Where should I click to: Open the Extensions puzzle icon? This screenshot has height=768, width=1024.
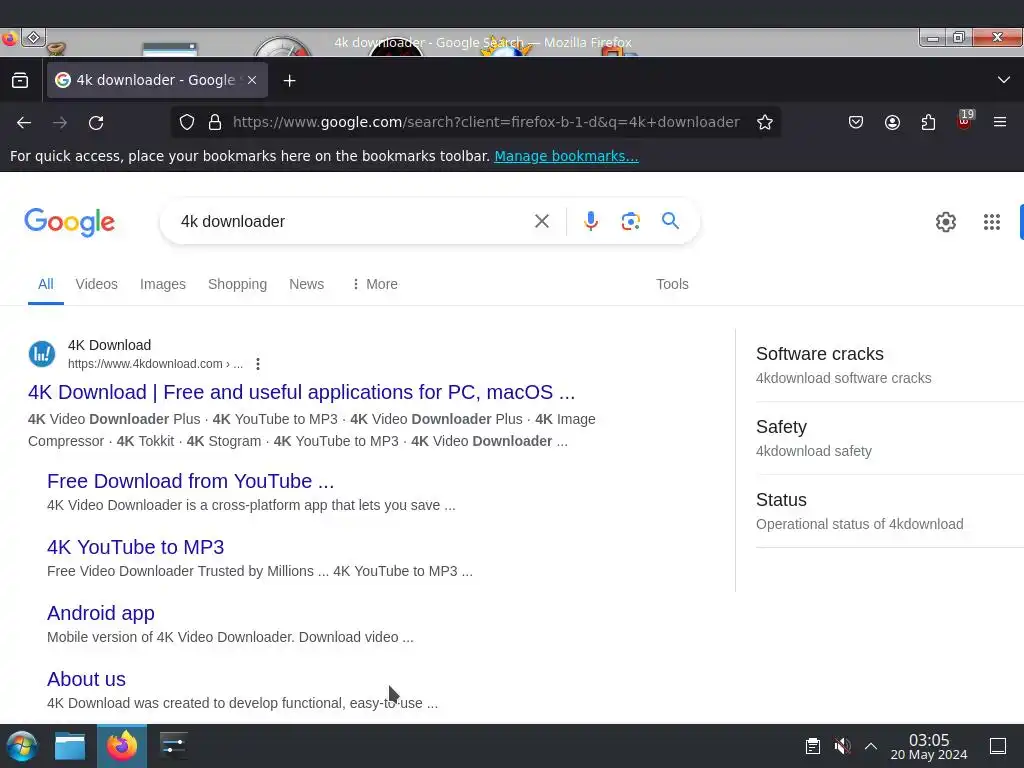click(928, 122)
